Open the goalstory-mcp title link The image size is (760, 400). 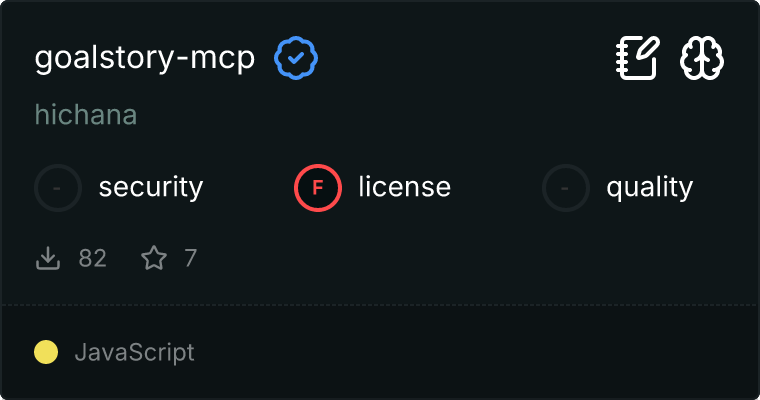144,59
